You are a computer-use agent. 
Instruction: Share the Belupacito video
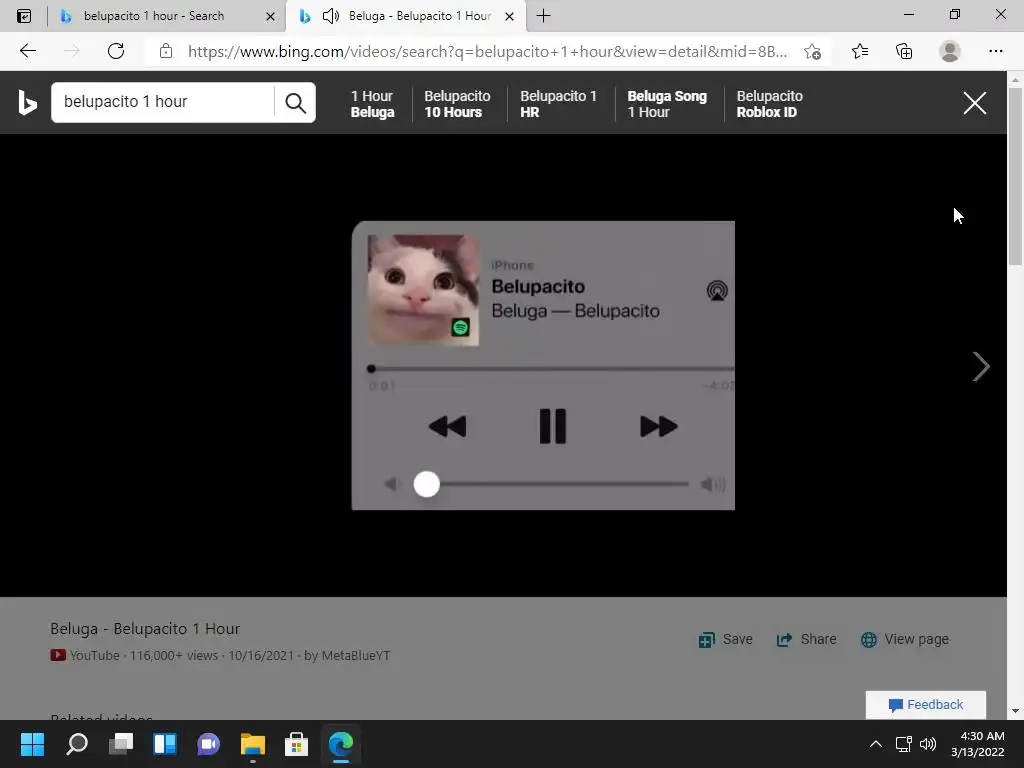(x=806, y=639)
